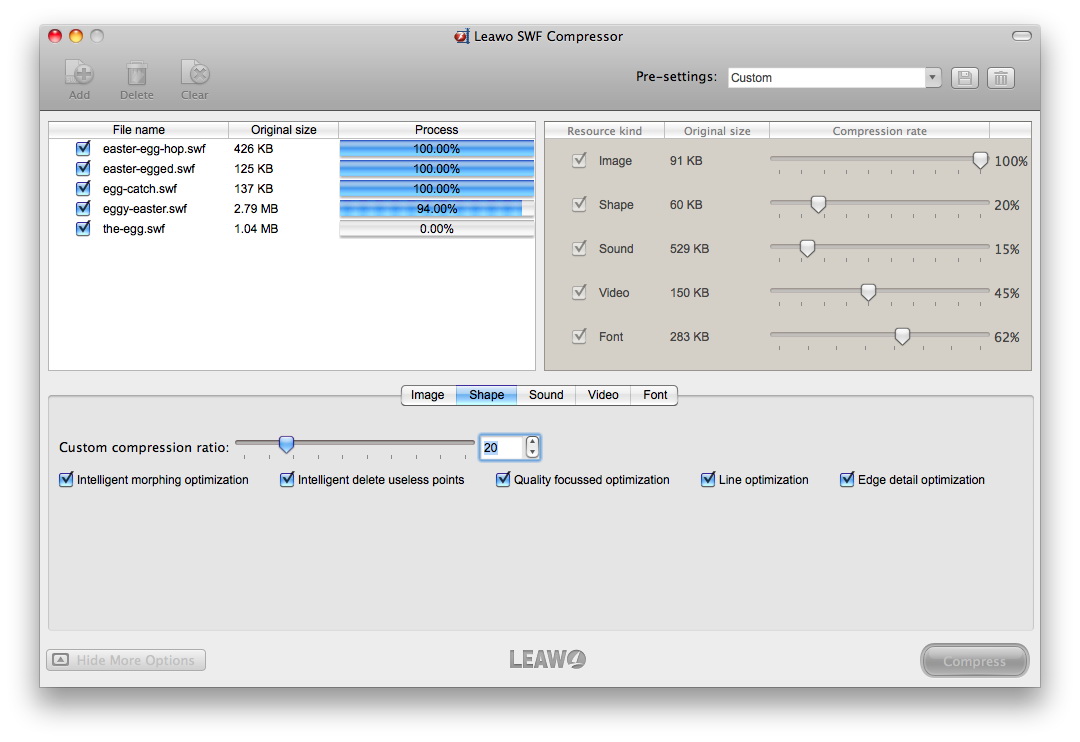Disable Intelligent morphing optimization
1080x742 pixels.
click(66, 480)
